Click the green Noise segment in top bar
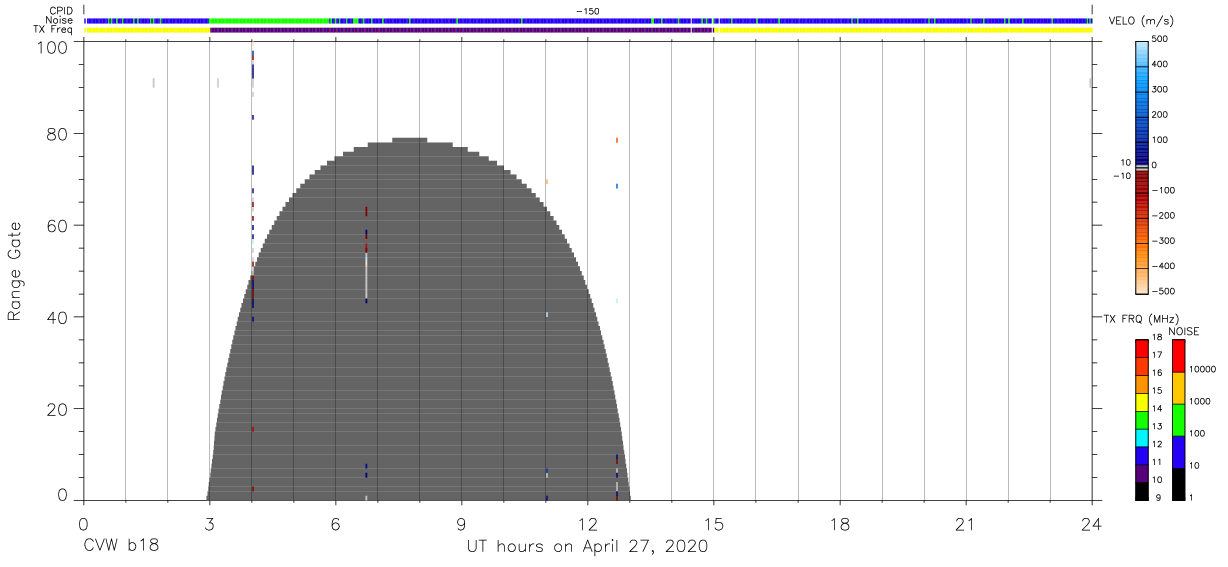The width and height of the screenshot is (1228, 567). [270, 20]
